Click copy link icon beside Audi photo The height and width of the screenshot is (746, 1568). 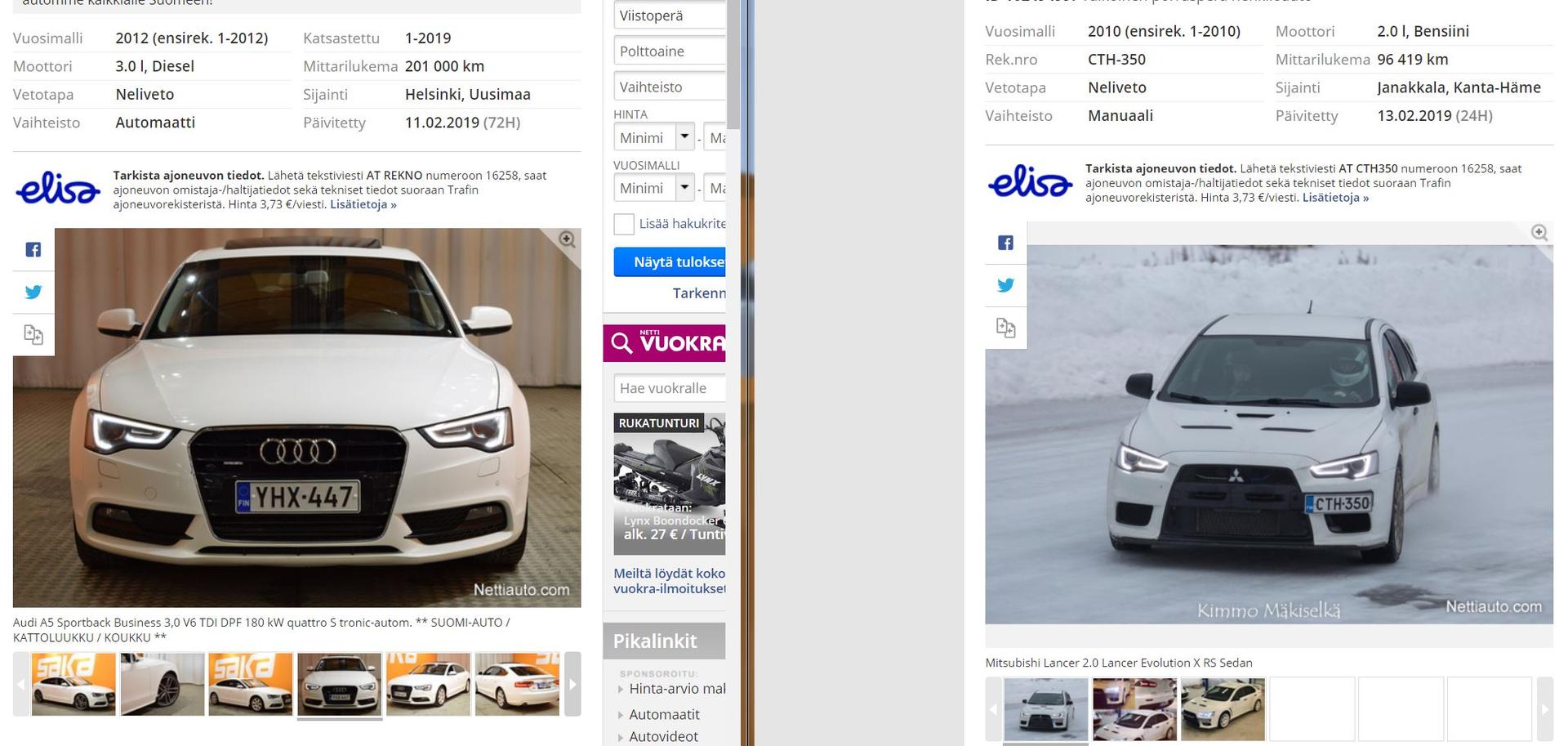click(33, 334)
